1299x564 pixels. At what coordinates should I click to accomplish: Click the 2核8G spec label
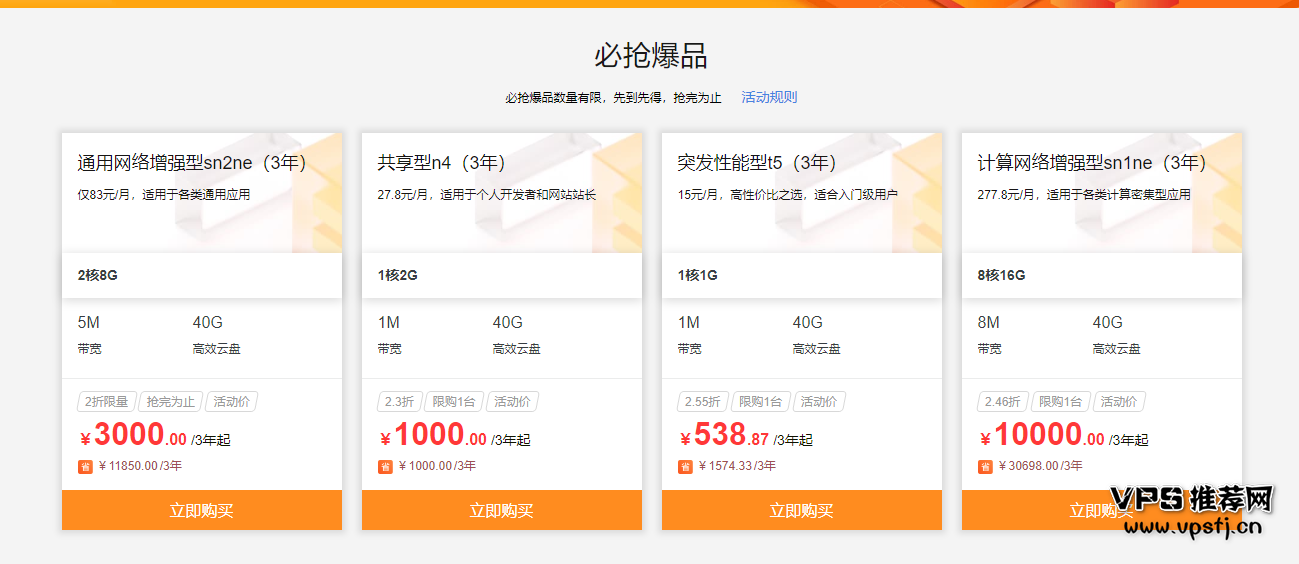(98, 275)
